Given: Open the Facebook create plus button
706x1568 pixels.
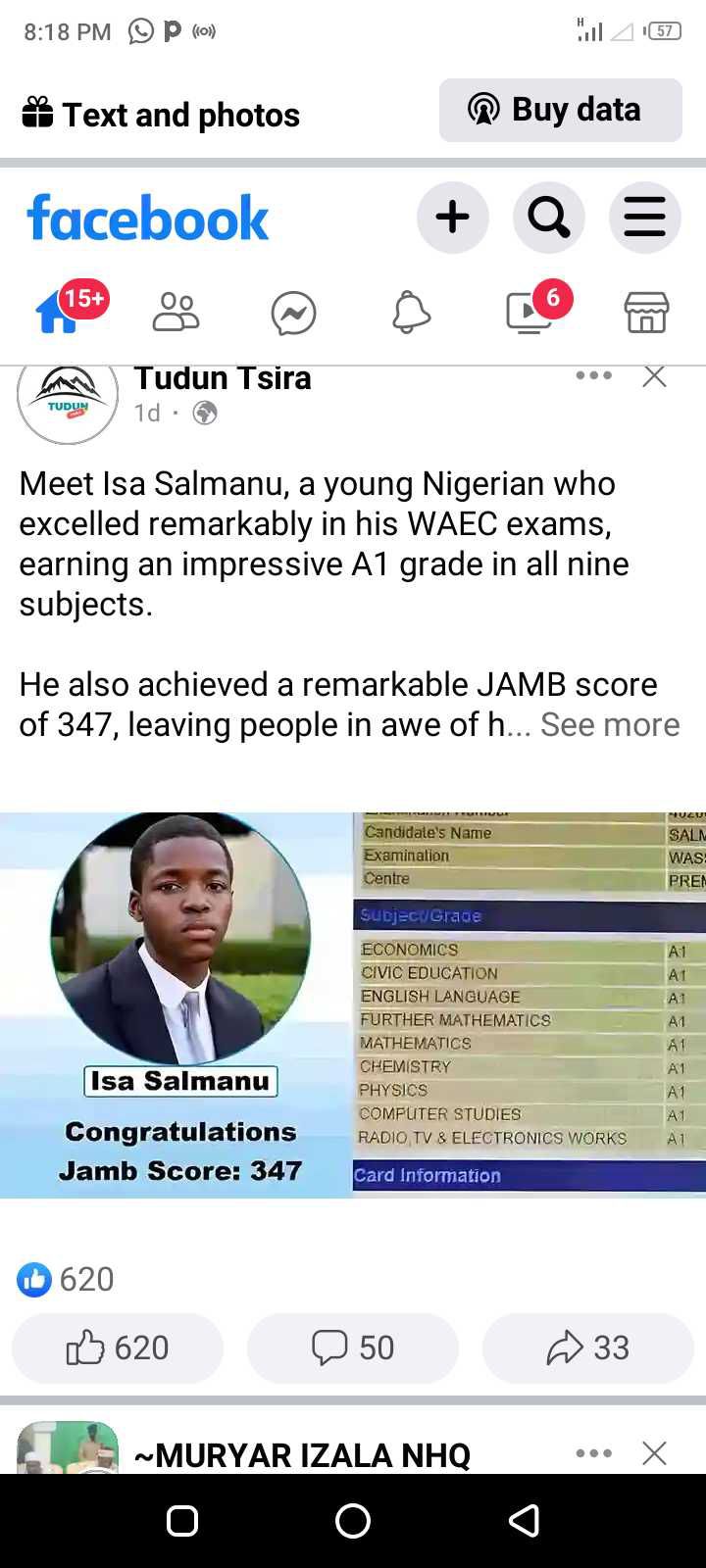Looking at the screenshot, I should coord(452,217).
